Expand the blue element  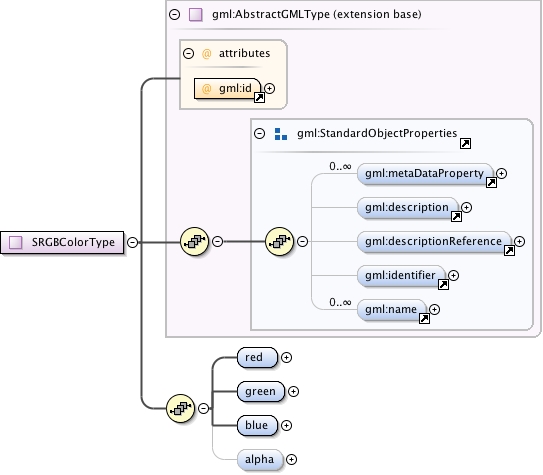[286, 425]
